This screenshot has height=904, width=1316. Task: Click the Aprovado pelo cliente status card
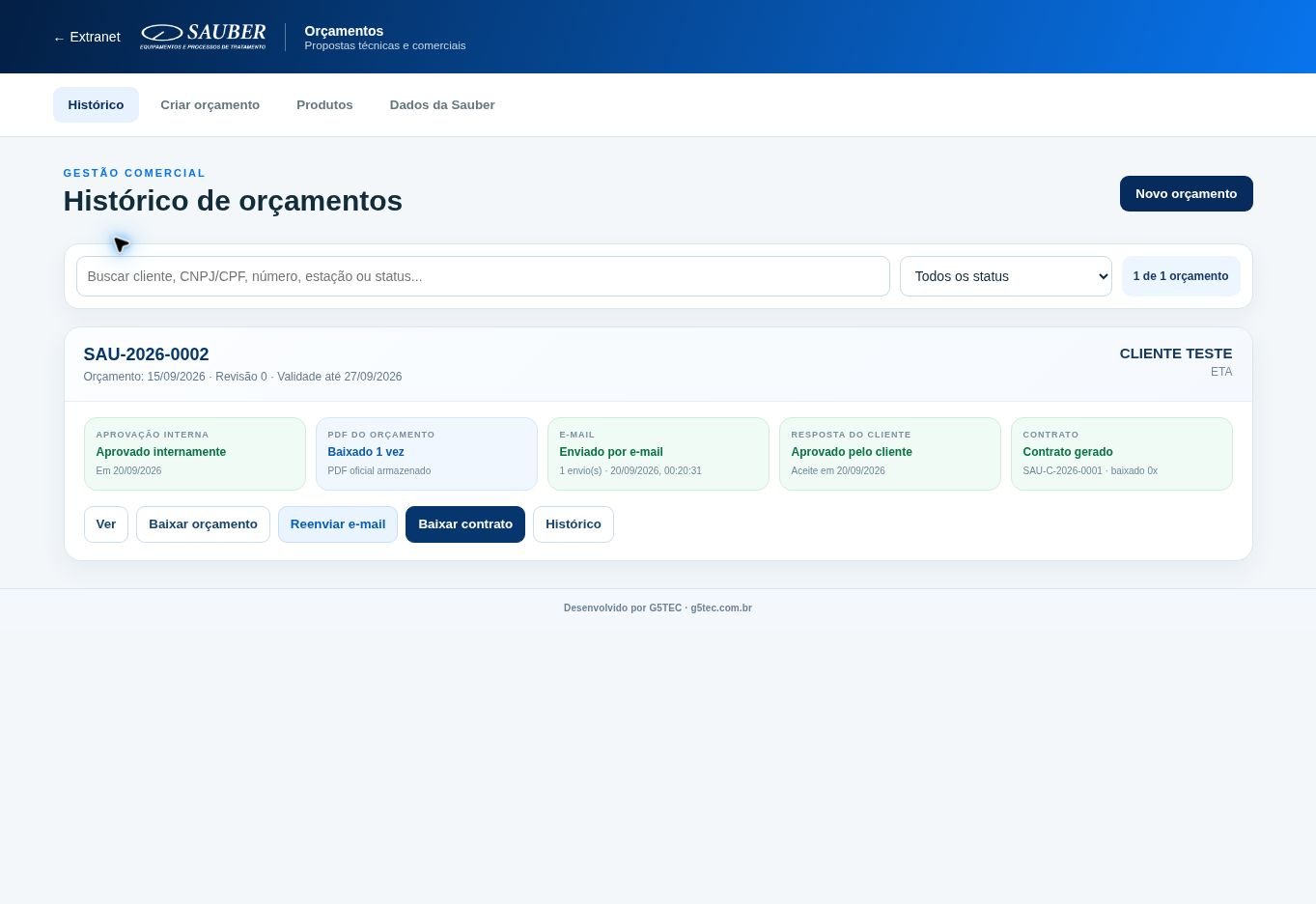(x=890, y=454)
